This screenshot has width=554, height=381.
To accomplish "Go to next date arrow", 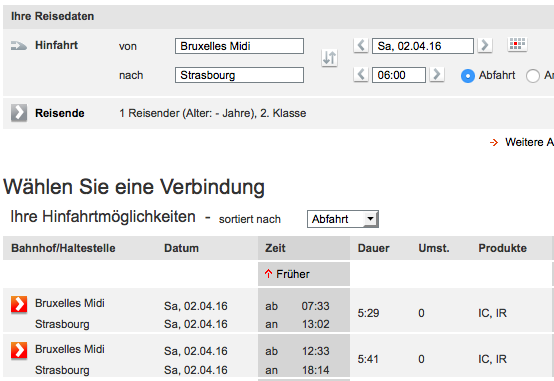I will pyautogui.click(x=485, y=46).
